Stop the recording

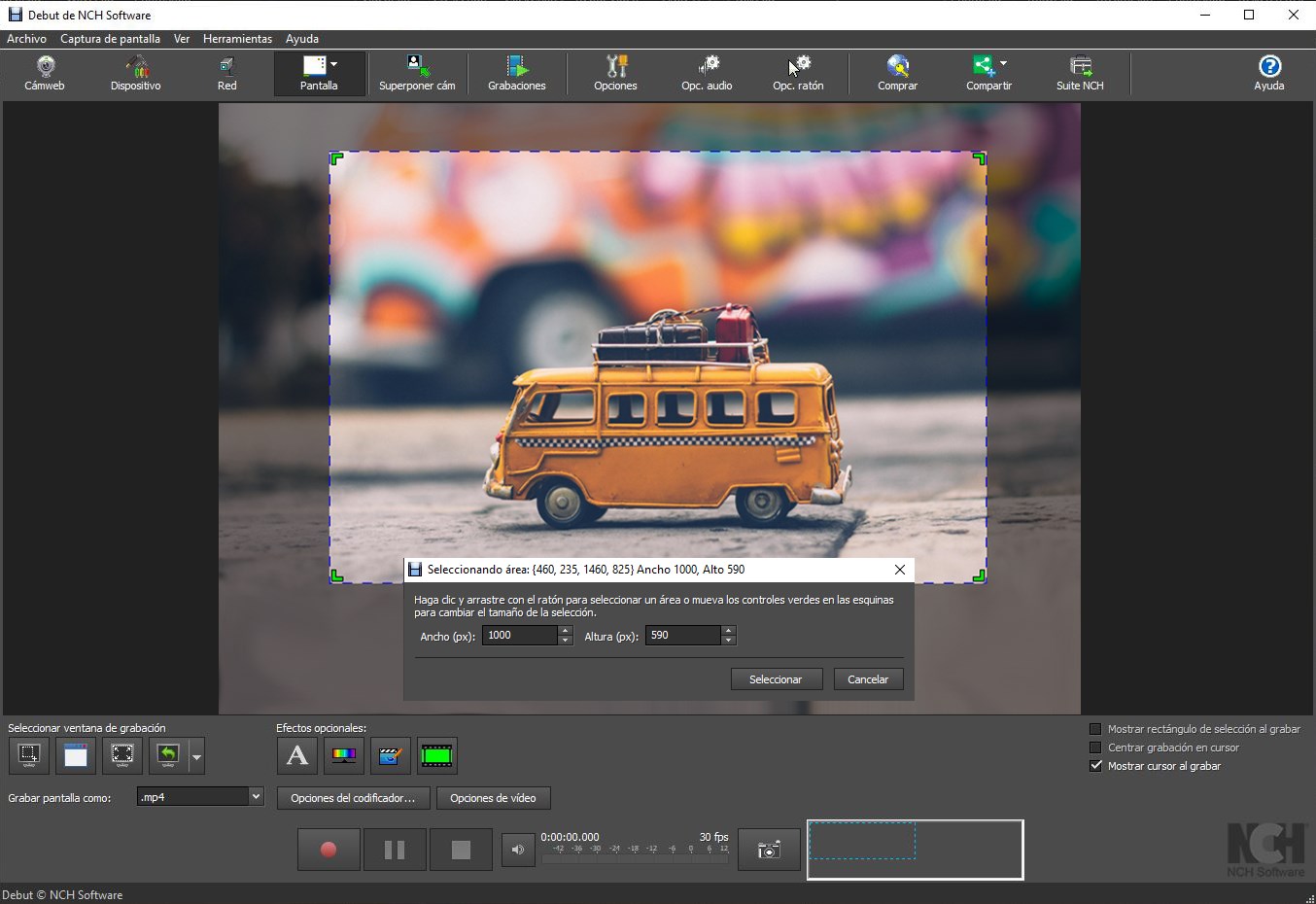pos(461,850)
